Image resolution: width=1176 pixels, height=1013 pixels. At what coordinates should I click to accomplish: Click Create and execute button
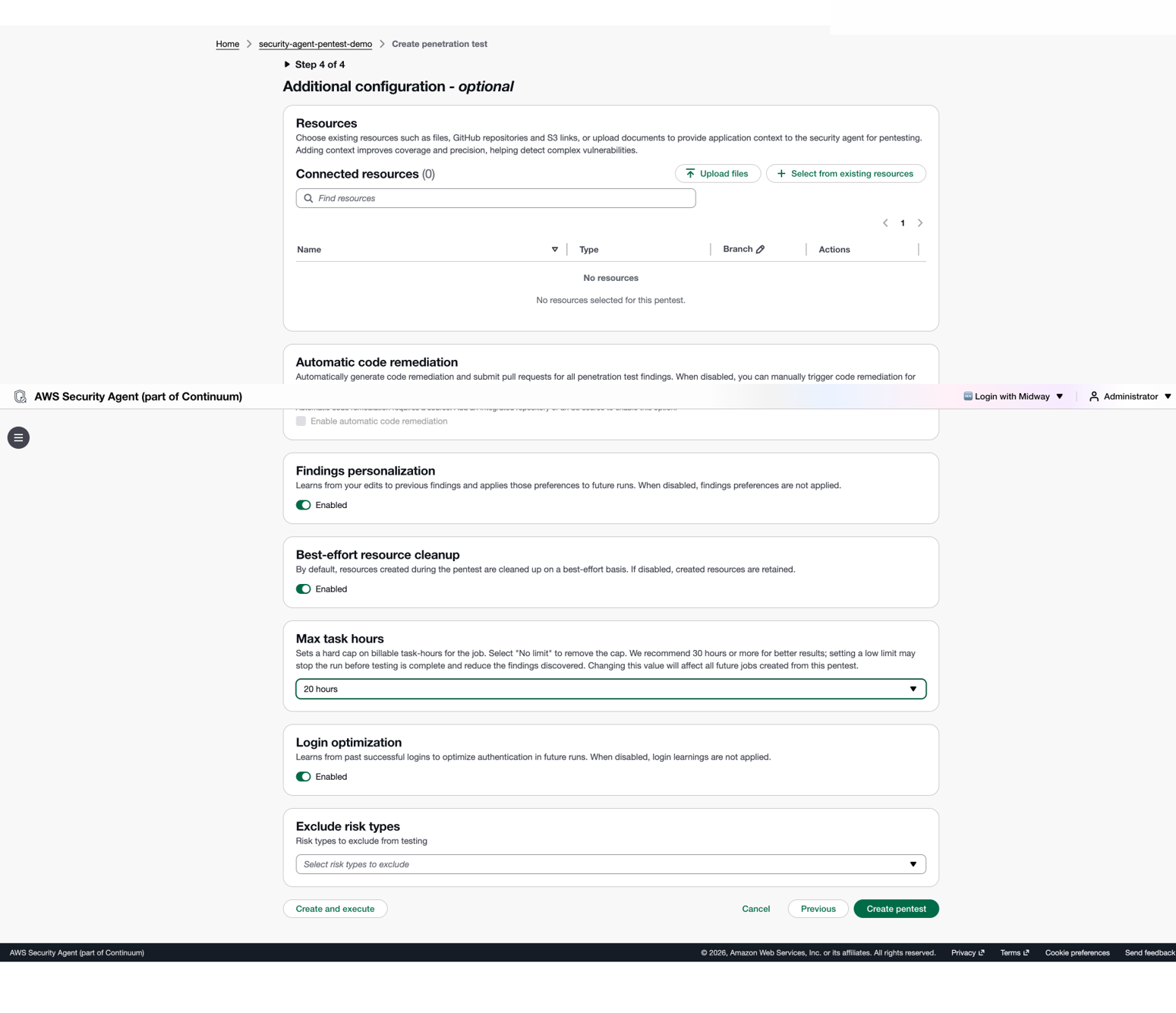[x=335, y=909]
